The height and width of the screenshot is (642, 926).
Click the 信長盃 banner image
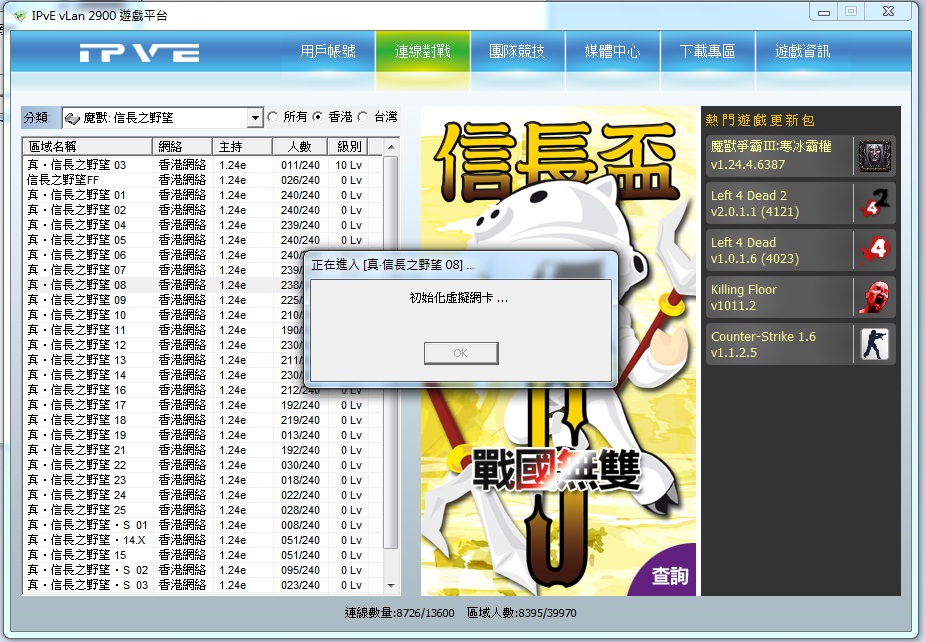tap(558, 351)
